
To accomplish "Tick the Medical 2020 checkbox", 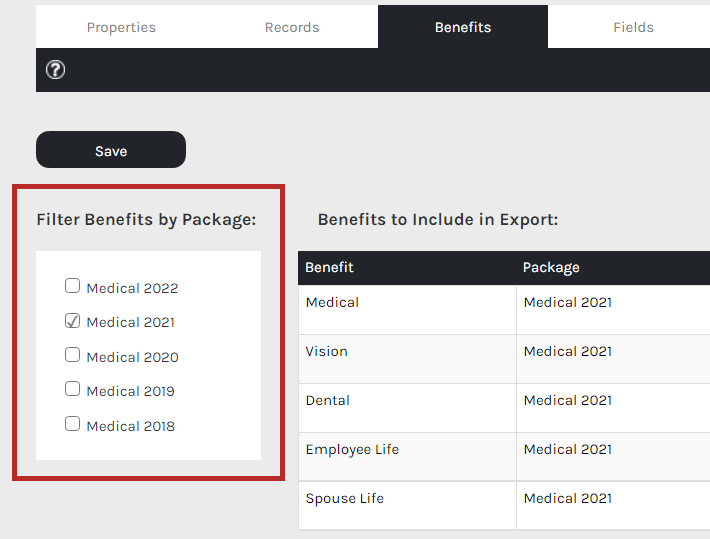I will click(72, 355).
